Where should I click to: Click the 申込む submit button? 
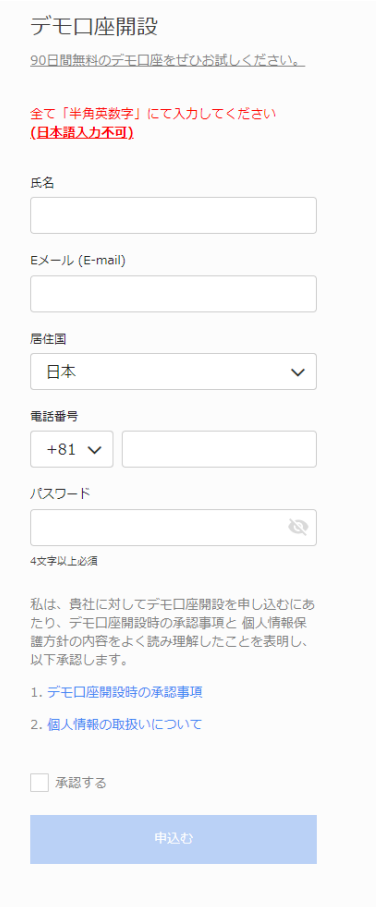tap(174, 839)
